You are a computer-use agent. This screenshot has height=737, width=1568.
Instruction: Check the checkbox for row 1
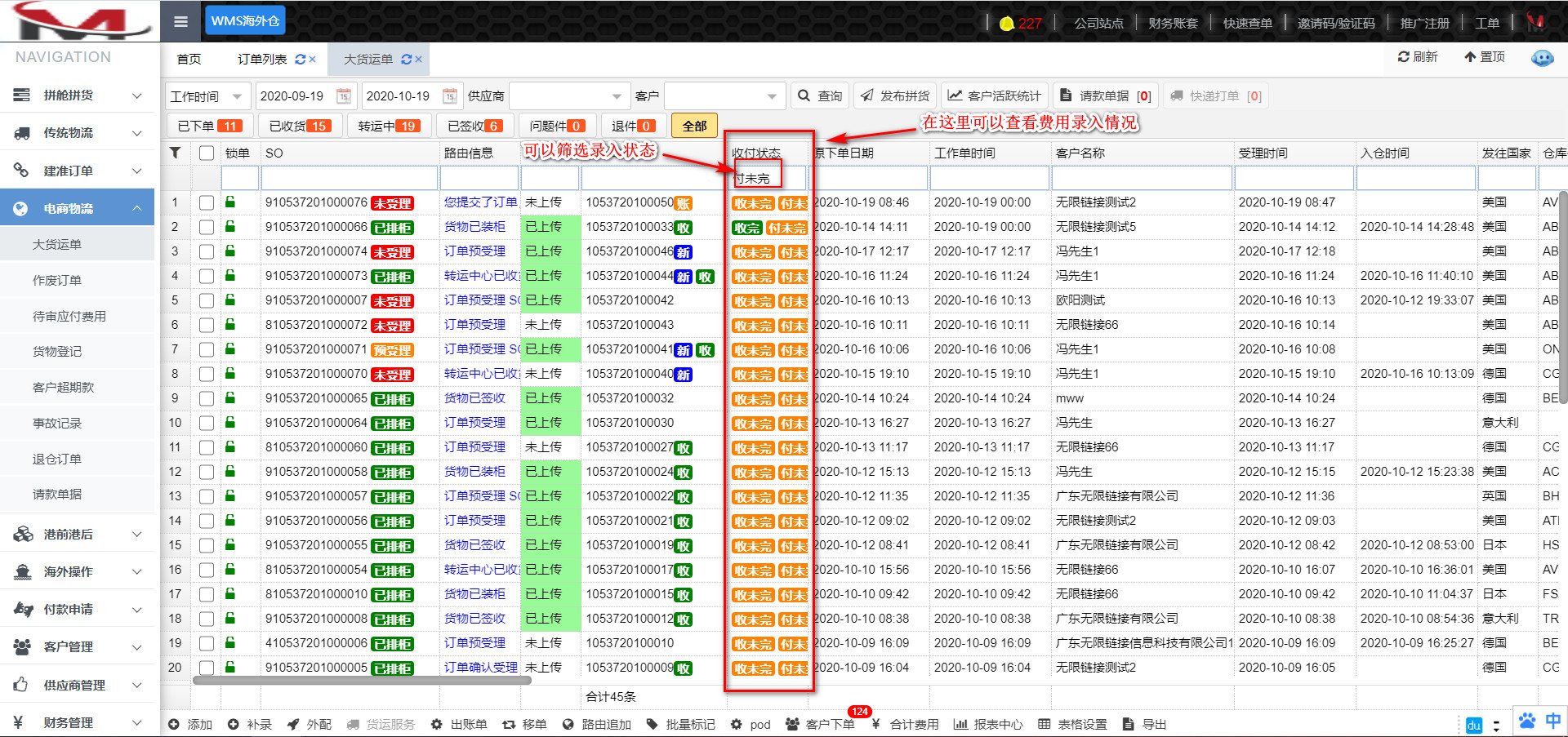(x=207, y=202)
